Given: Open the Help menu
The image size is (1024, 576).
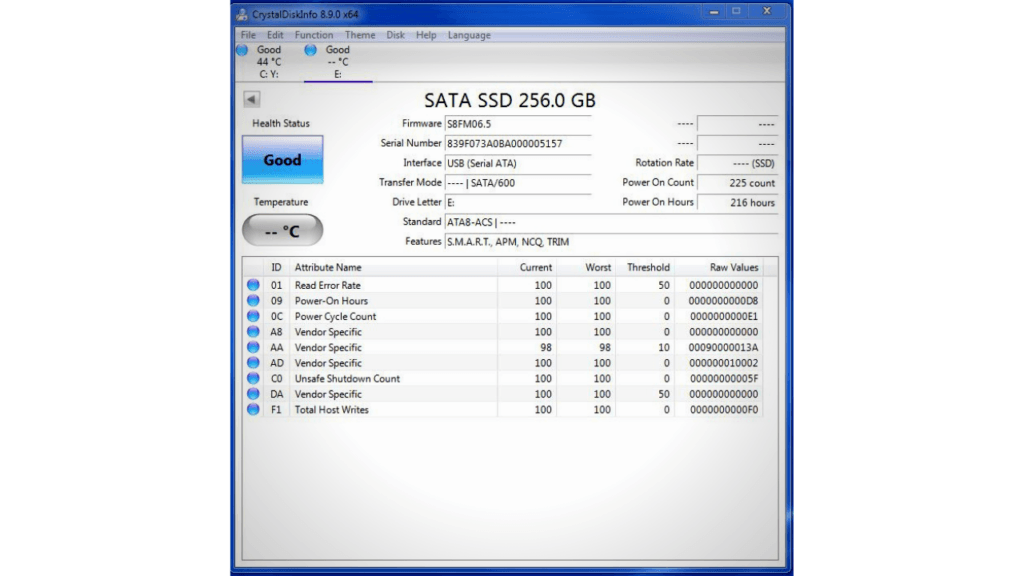Looking at the screenshot, I should click(426, 35).
